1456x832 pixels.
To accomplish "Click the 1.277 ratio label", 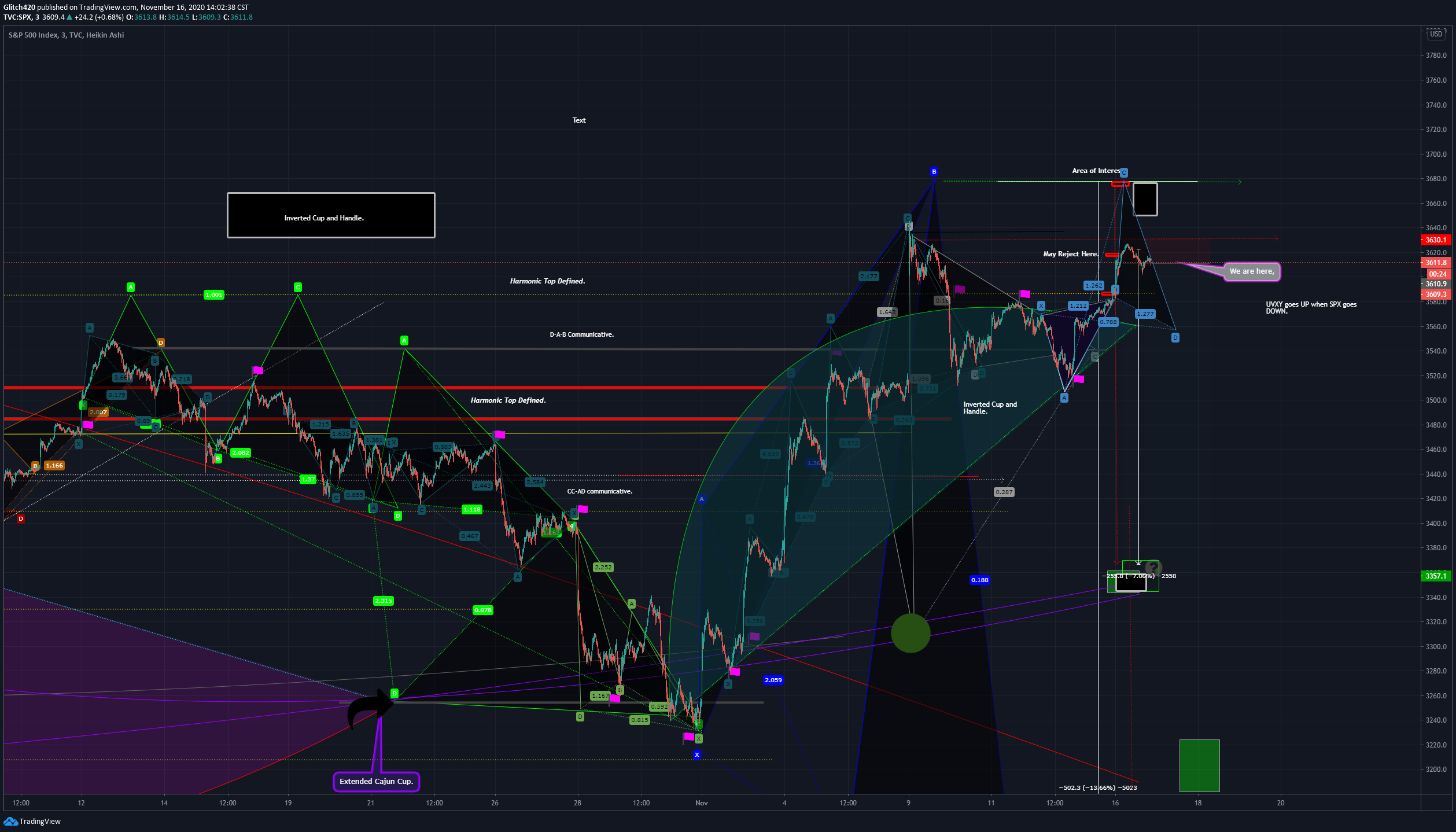I will pyautogui.click(x=1145, y=314).
